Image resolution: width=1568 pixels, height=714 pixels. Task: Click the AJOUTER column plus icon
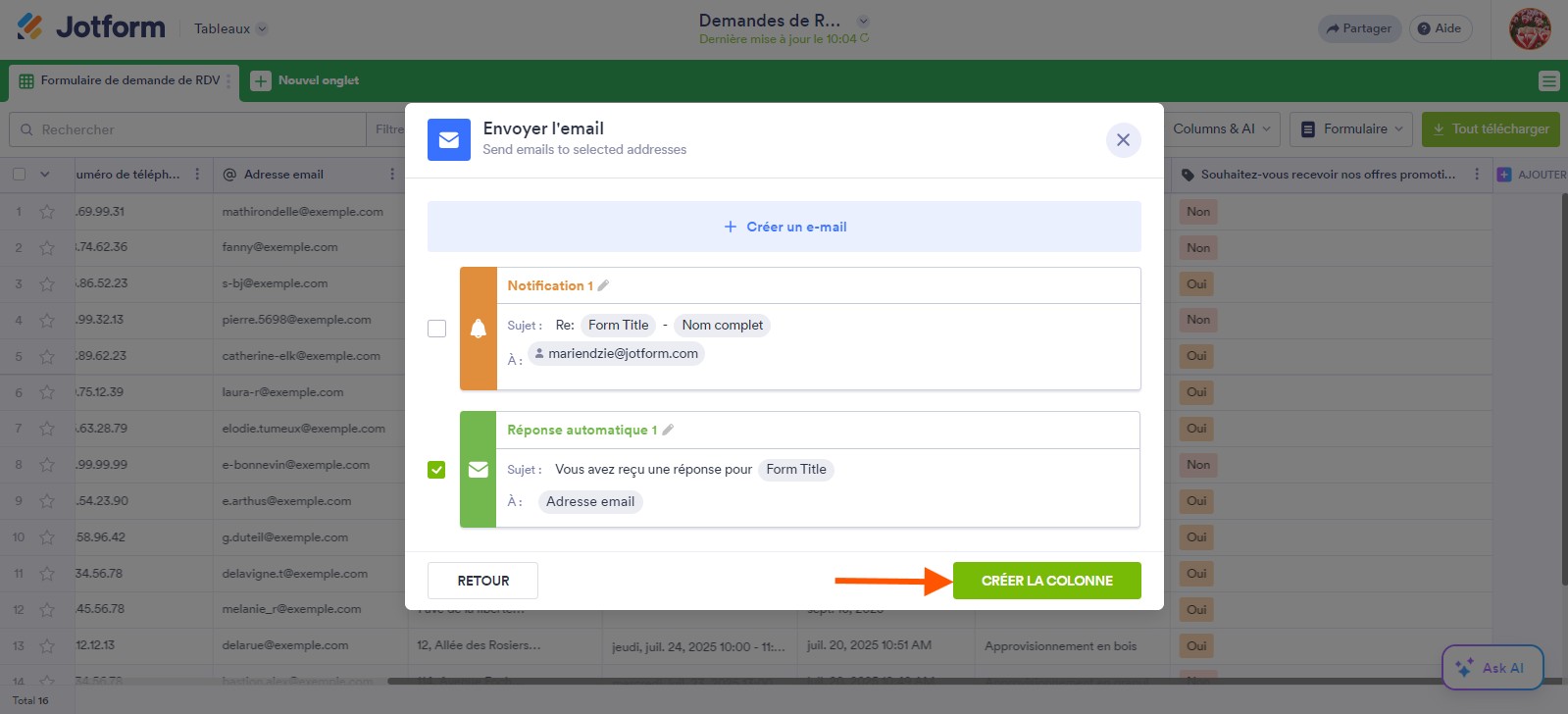(1503, 175)
